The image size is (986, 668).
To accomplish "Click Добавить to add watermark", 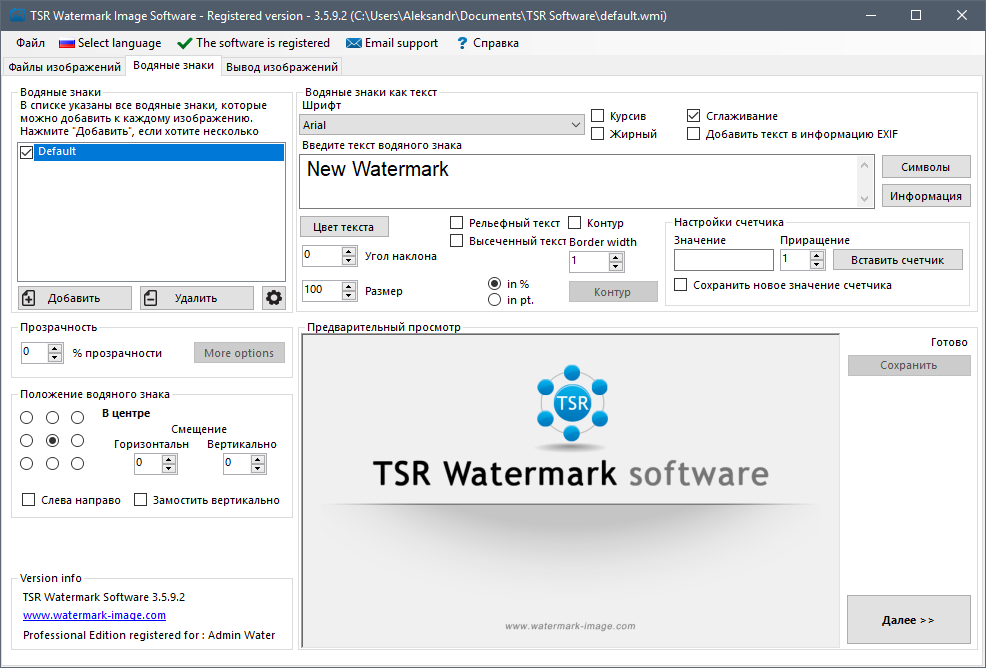I will click(x=75, y=298).
